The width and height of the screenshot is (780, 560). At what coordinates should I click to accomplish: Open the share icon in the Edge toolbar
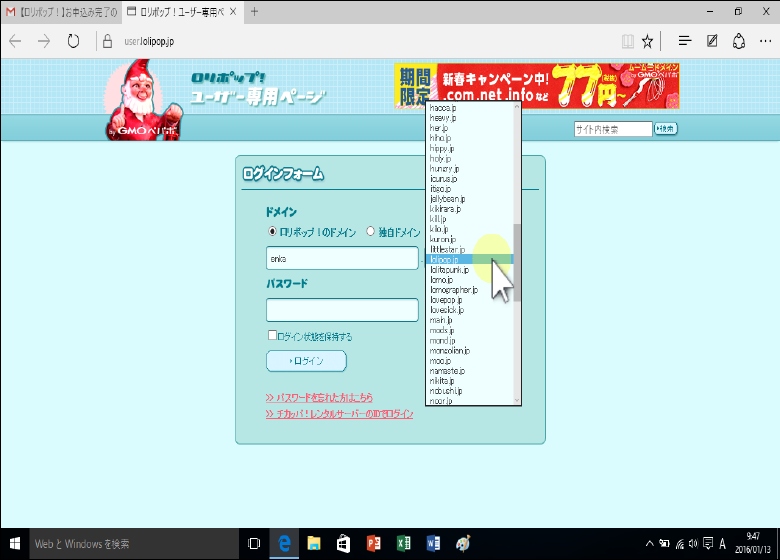pos(739,41)
